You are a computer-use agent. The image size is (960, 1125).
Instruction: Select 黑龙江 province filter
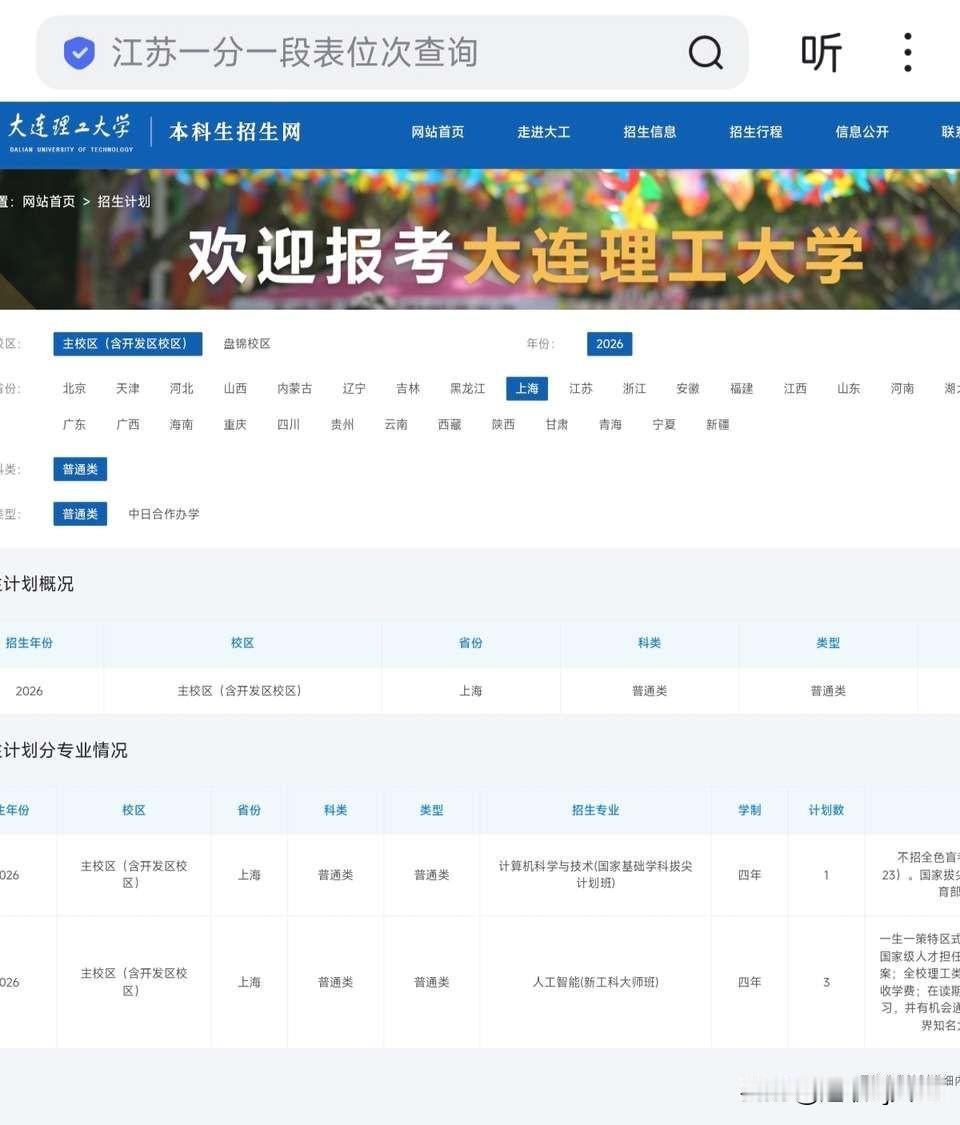(x=468, y=388)
